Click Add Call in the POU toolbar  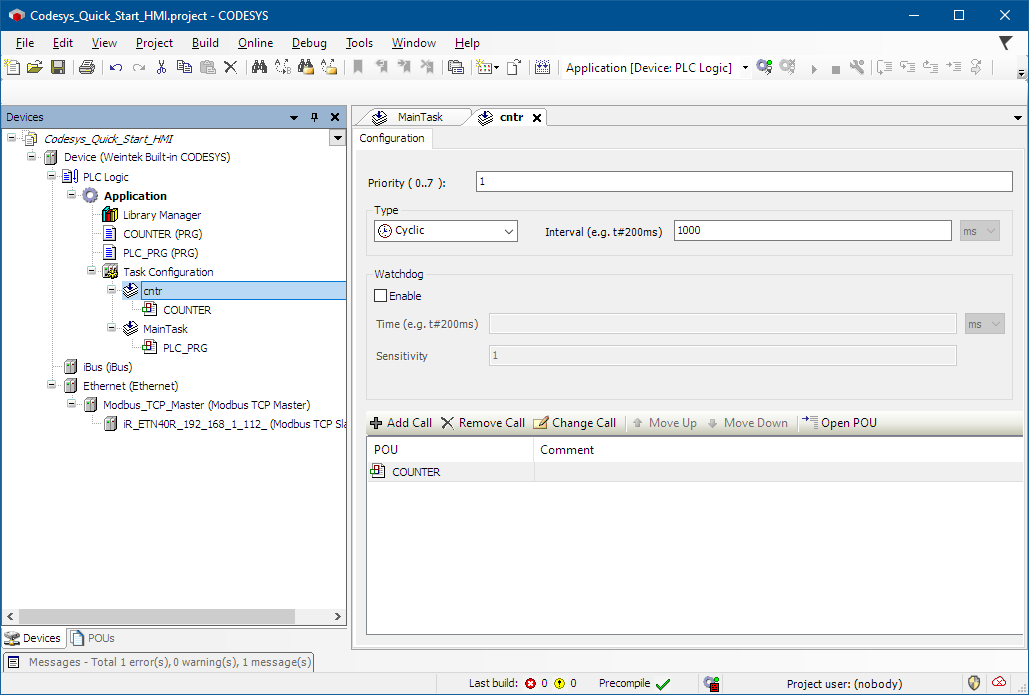click(x=401, y=423)
